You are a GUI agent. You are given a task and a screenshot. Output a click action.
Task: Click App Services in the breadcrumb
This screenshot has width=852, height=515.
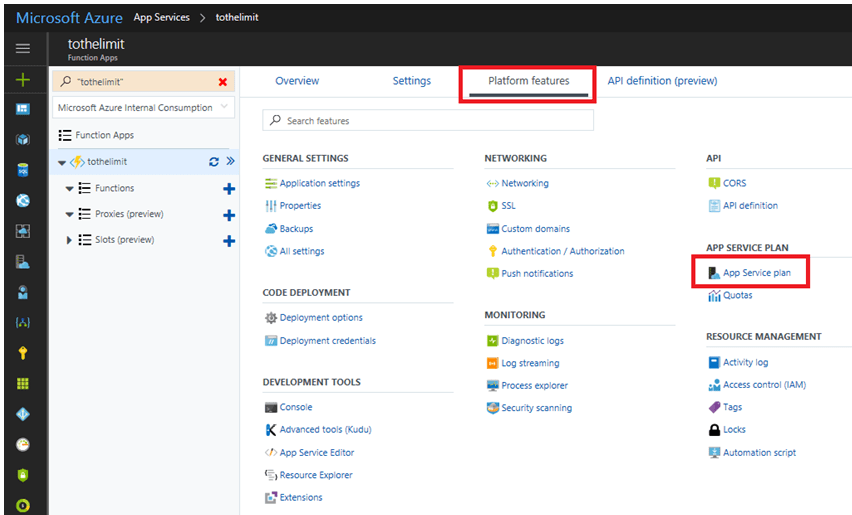(x=162, y=17)
